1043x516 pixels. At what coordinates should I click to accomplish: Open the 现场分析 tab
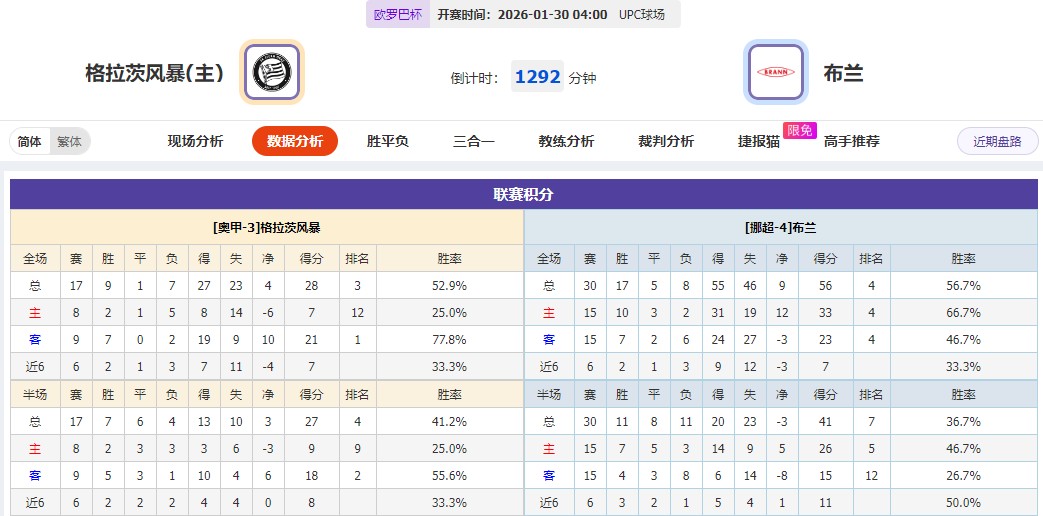point(196,141)
